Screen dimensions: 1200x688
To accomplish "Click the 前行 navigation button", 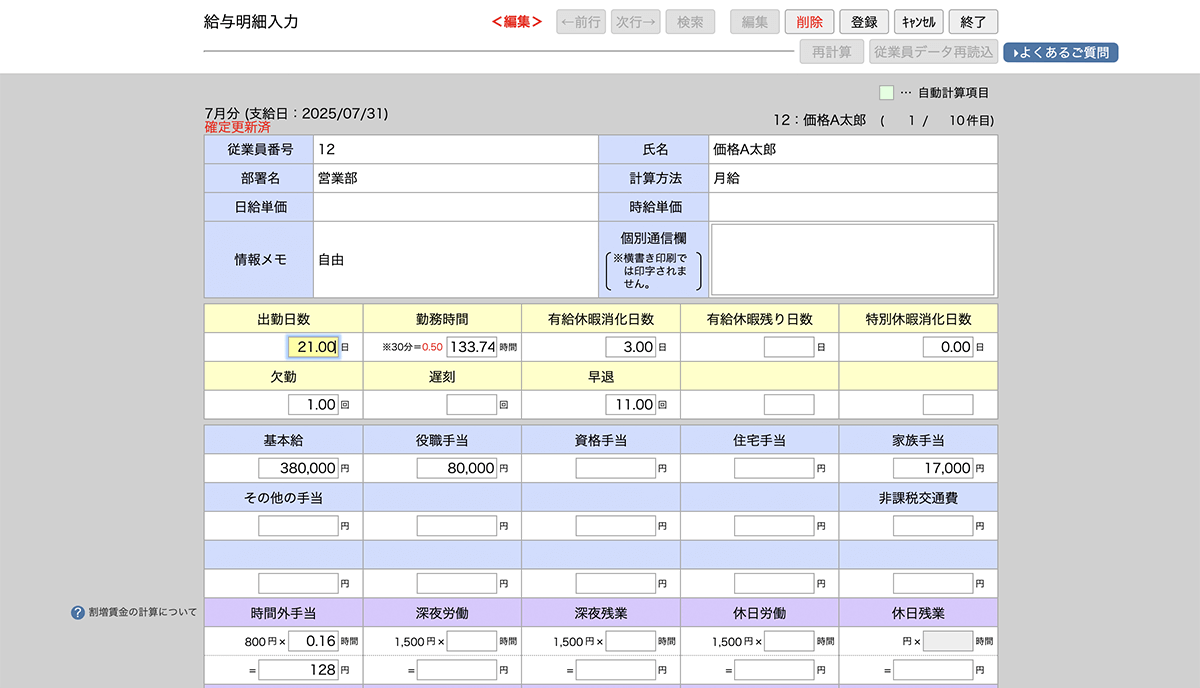I will [x=581, y=22].
